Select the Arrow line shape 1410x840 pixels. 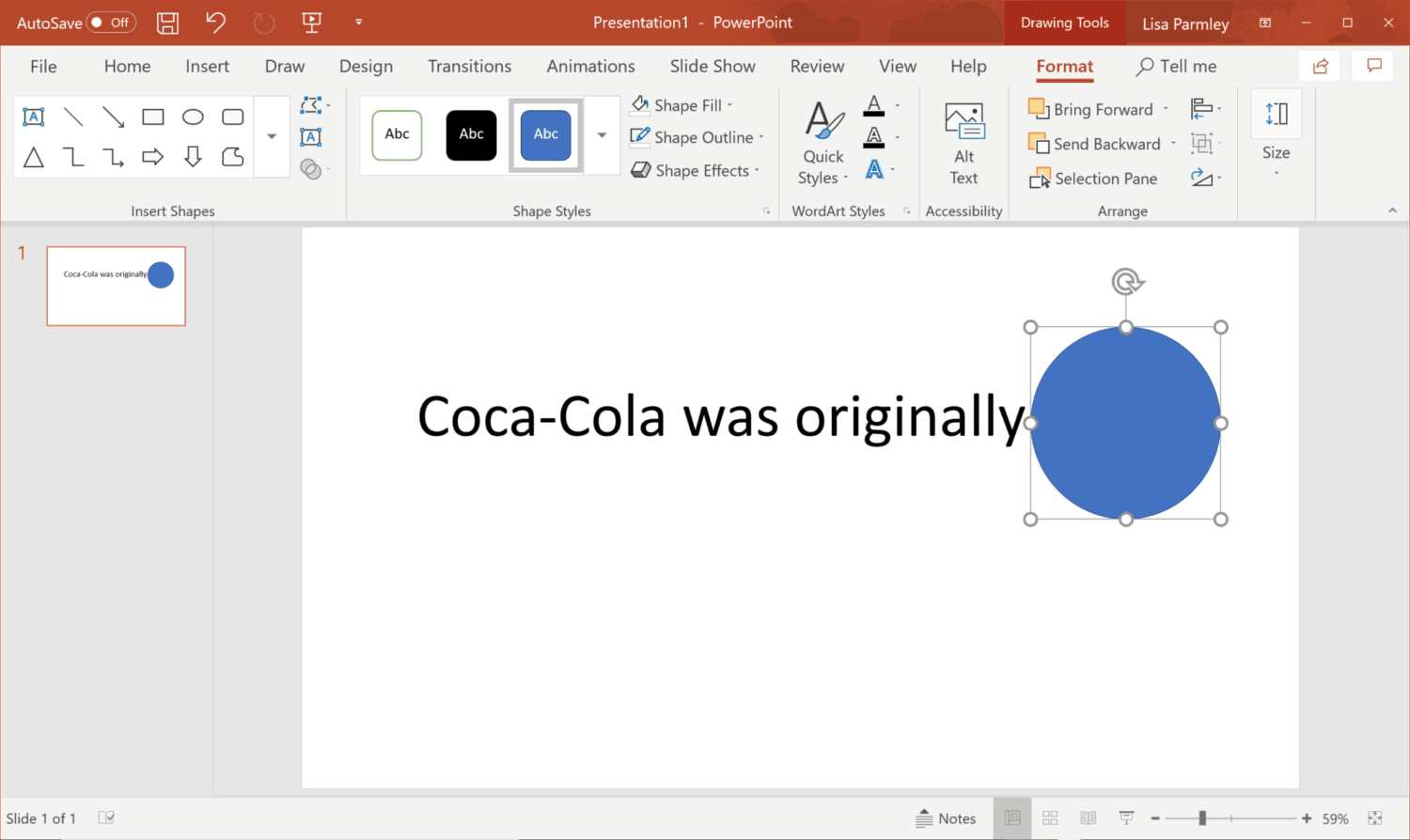tap(113, 117)
